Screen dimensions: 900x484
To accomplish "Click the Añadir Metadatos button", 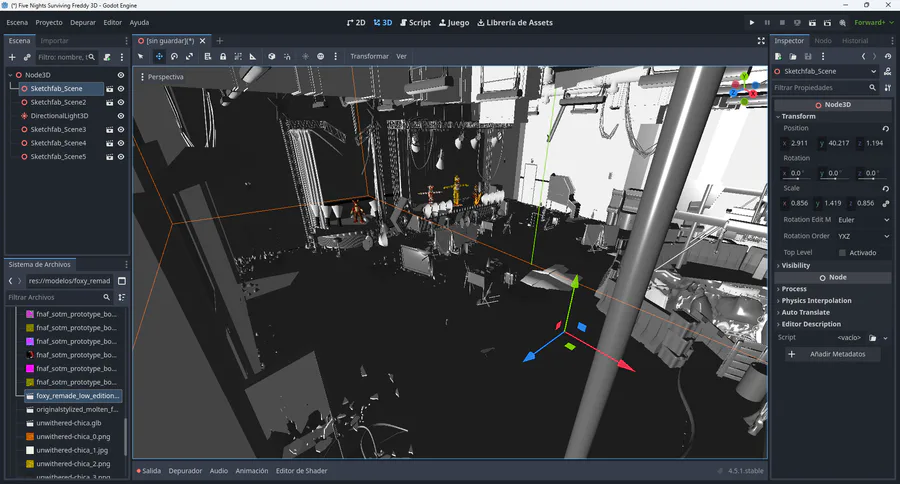I will click(x=833, y=354).
